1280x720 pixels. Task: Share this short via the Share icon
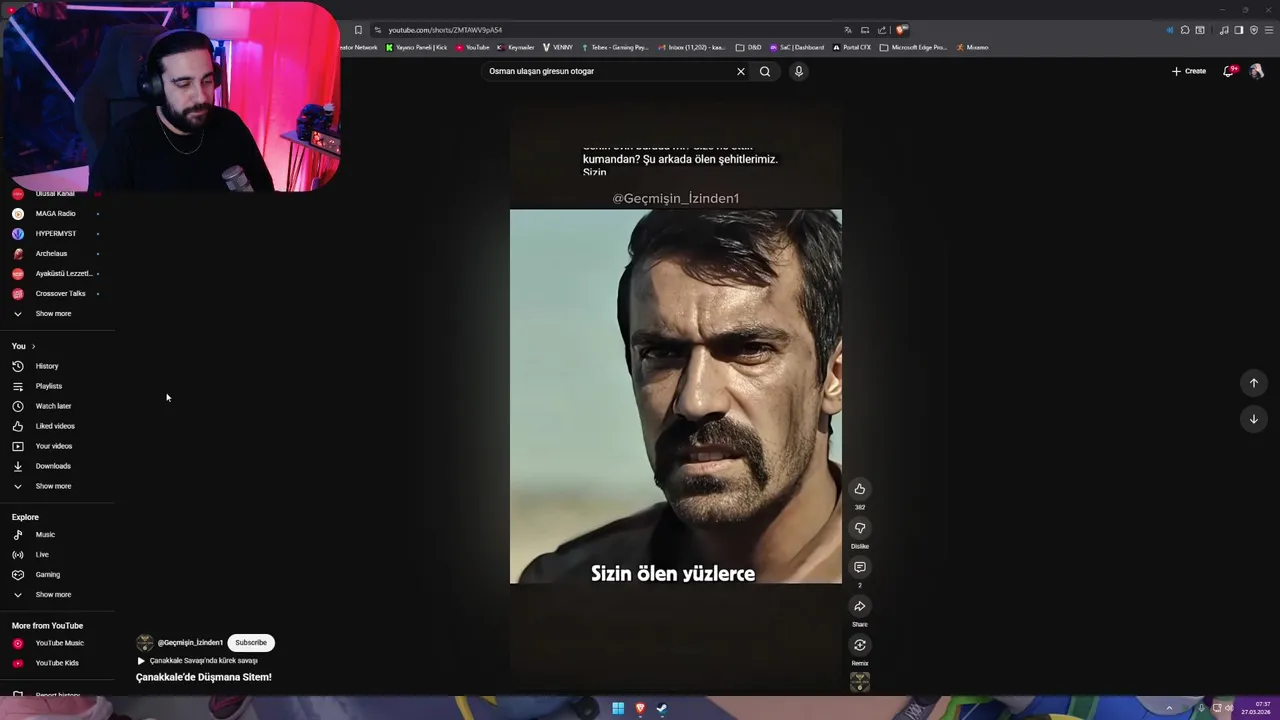point(859,606)
